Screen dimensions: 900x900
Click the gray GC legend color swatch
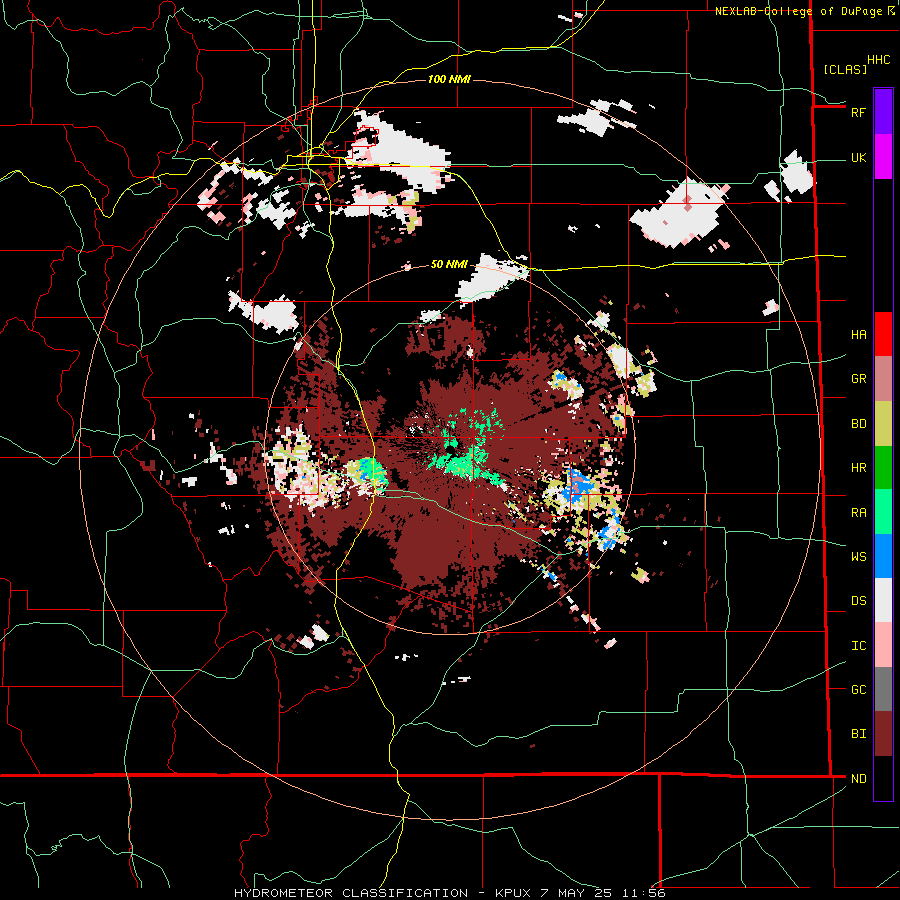883,689
